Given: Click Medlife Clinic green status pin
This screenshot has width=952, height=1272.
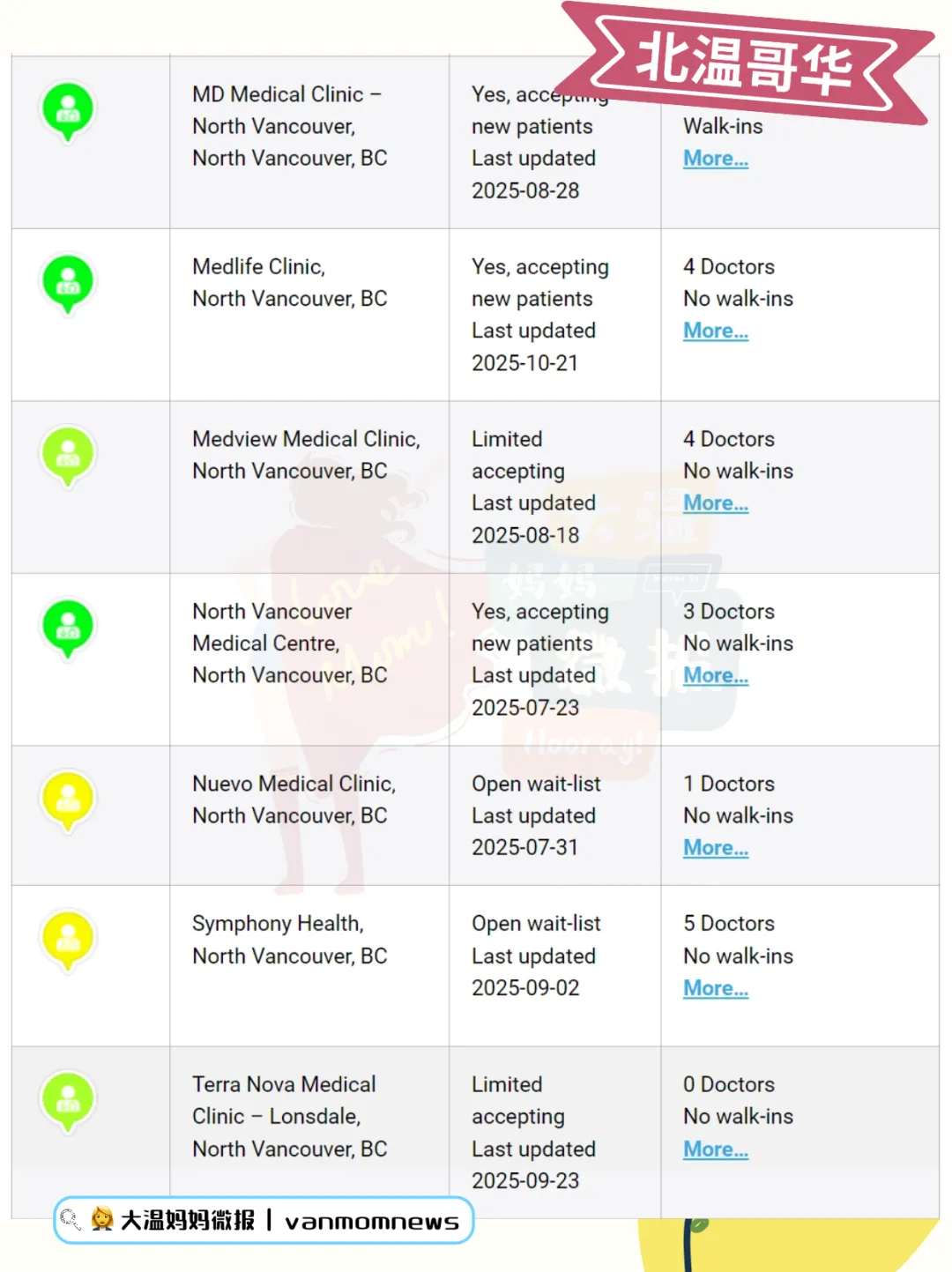Looking at the screenshot, I should 68,284.
